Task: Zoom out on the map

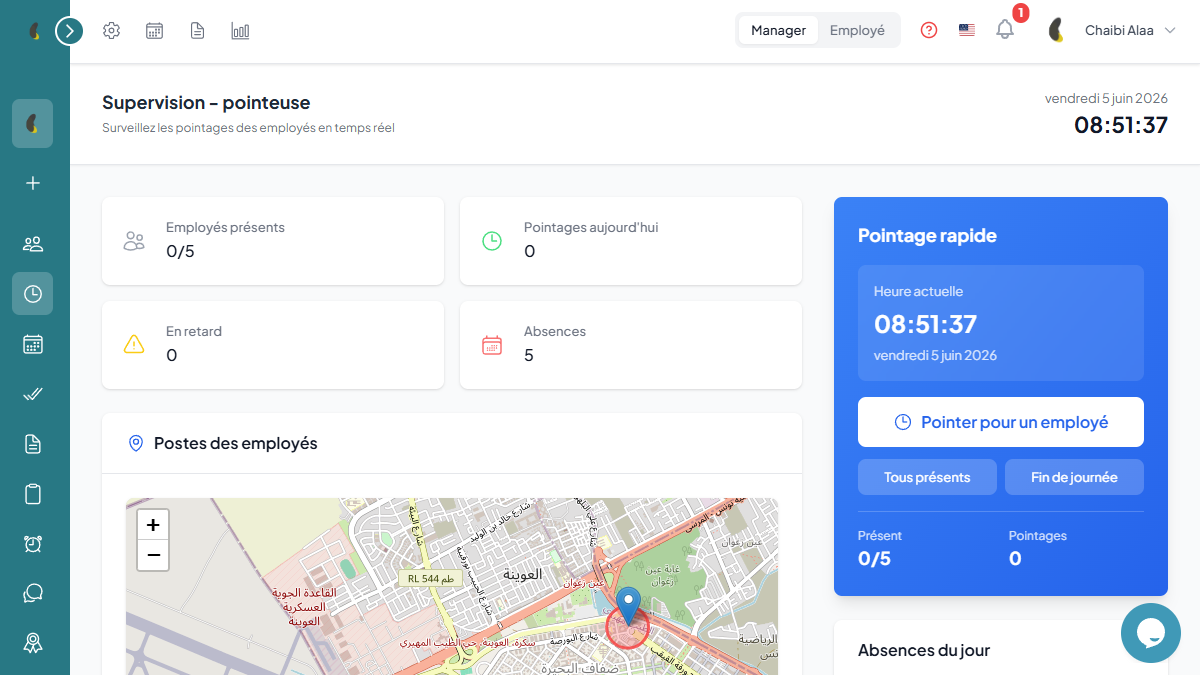Action: point(153,555)
